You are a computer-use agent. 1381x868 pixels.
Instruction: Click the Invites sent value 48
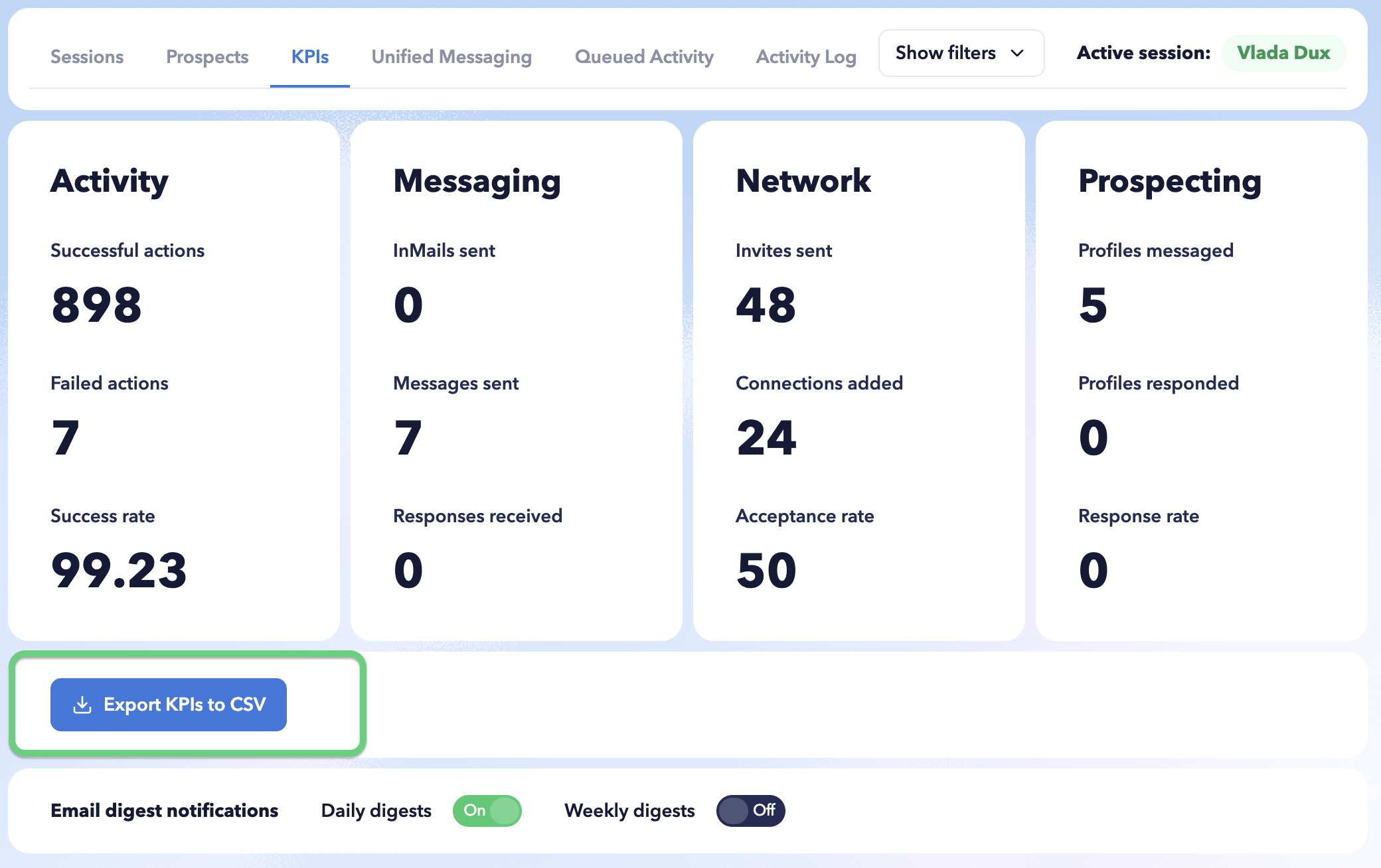(x=766, y=305)
